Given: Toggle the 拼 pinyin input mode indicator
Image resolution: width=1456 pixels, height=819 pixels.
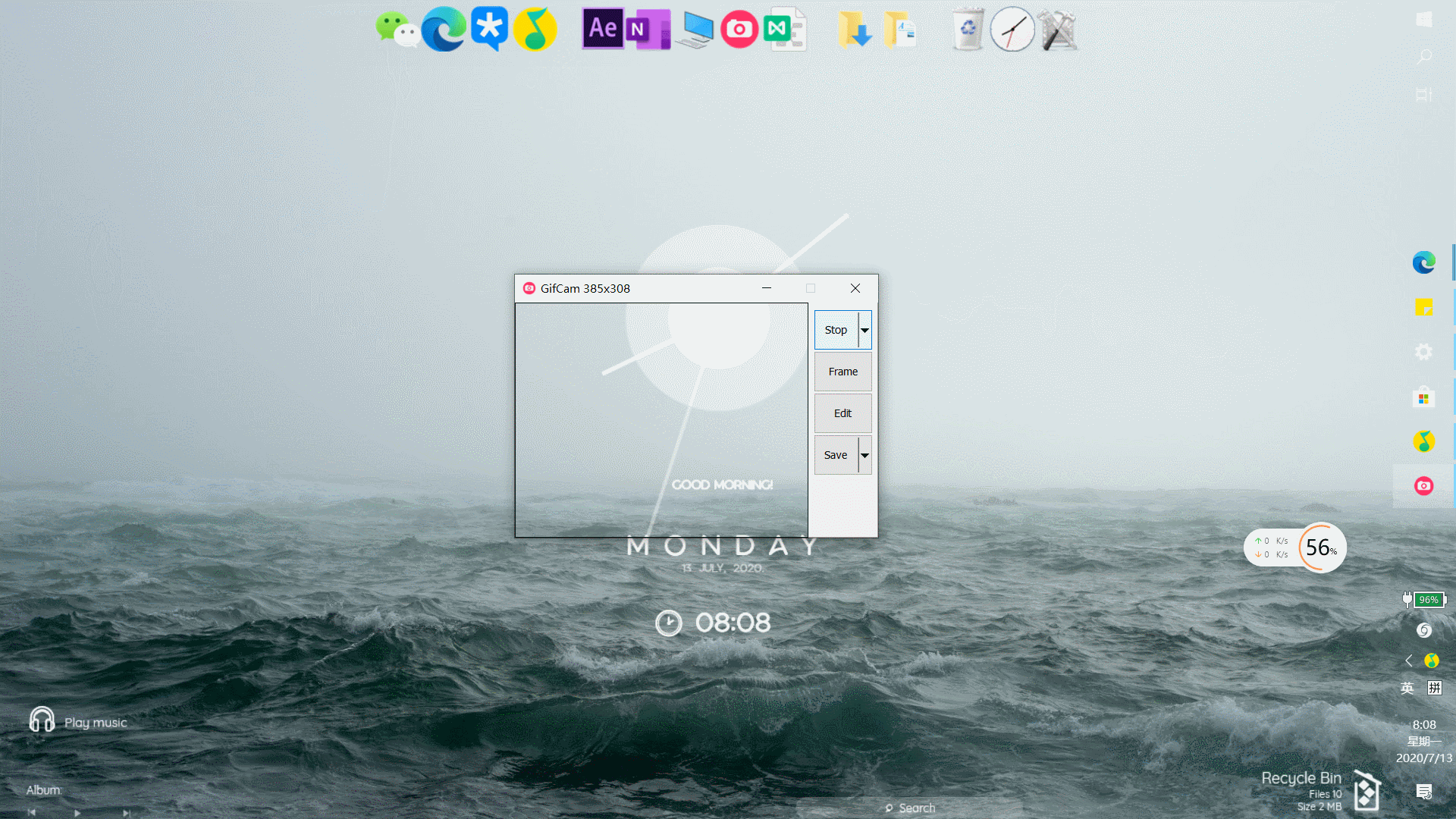Looking at the screenshot, I should pyautogui.click(x=1435, y=688).
